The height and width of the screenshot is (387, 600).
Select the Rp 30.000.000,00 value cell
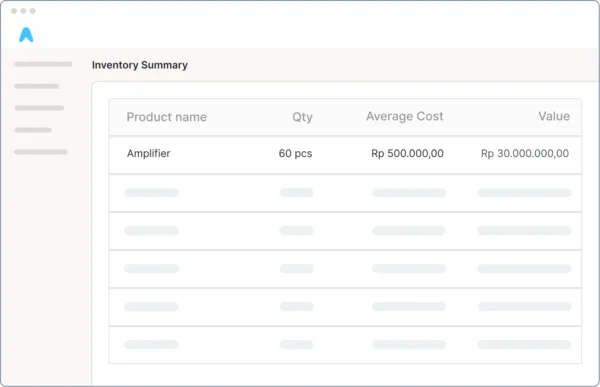coord(525,153)
